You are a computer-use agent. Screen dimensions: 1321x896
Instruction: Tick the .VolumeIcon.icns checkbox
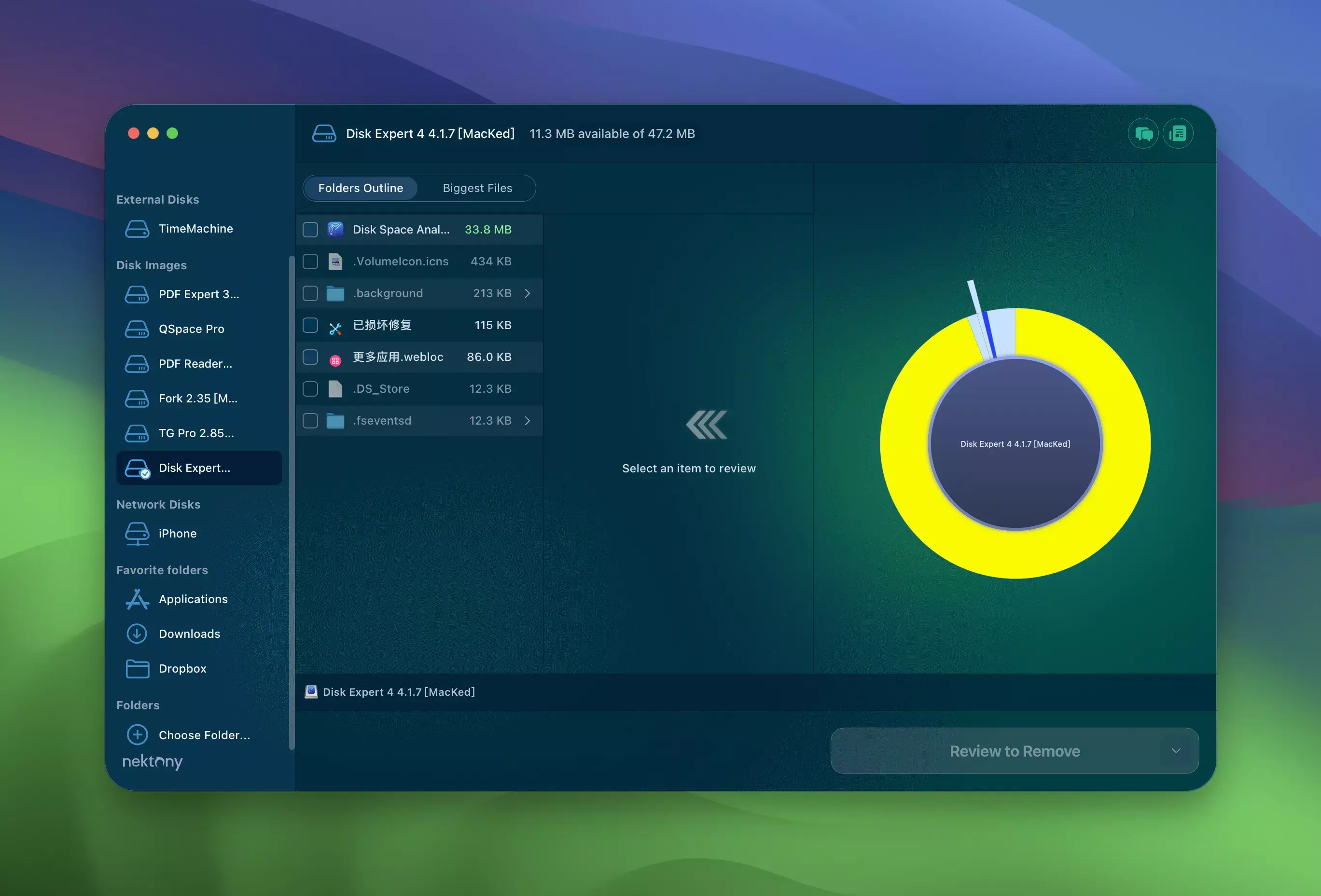[310, 262]
